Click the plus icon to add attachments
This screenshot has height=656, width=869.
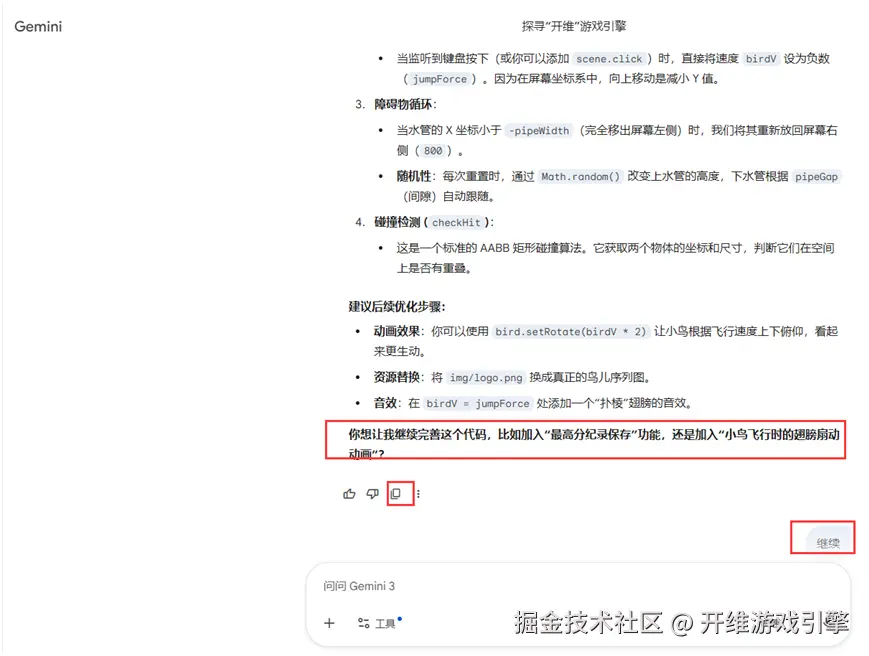(328, 622)
